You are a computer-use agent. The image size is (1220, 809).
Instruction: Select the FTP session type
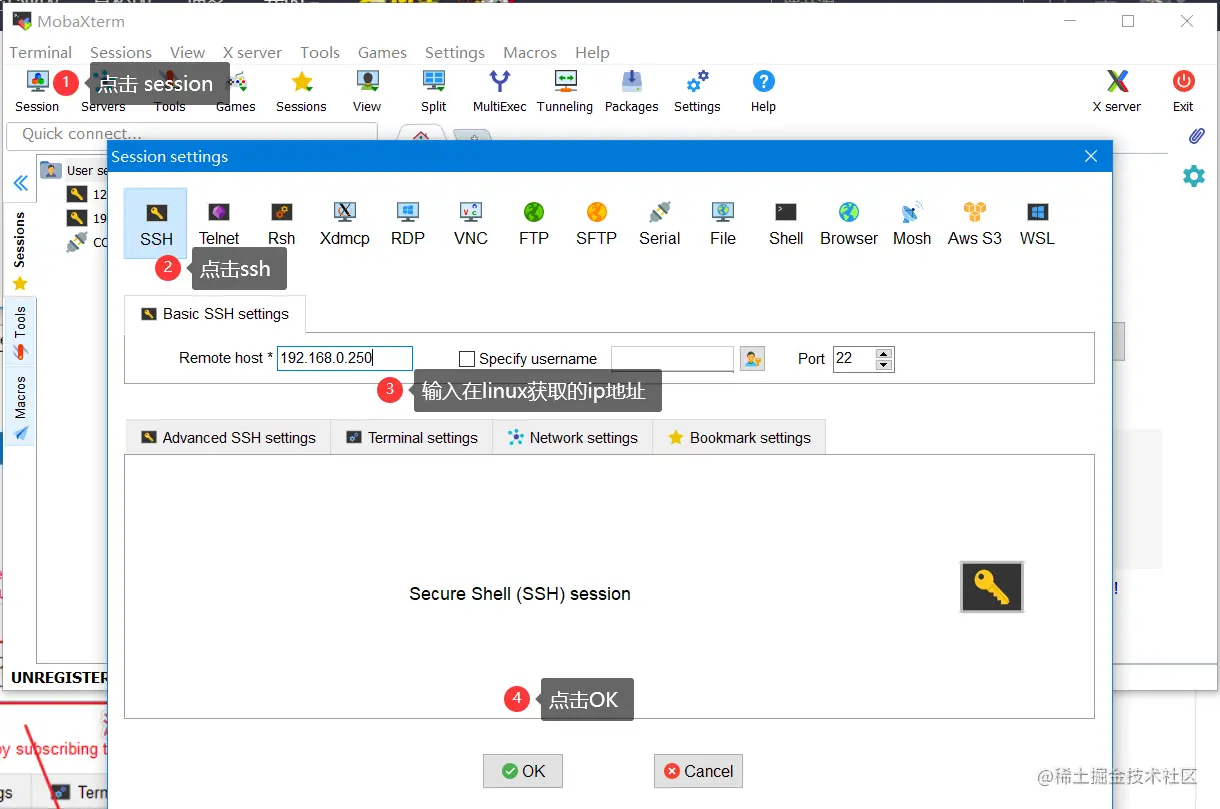(x=533, y=224)
